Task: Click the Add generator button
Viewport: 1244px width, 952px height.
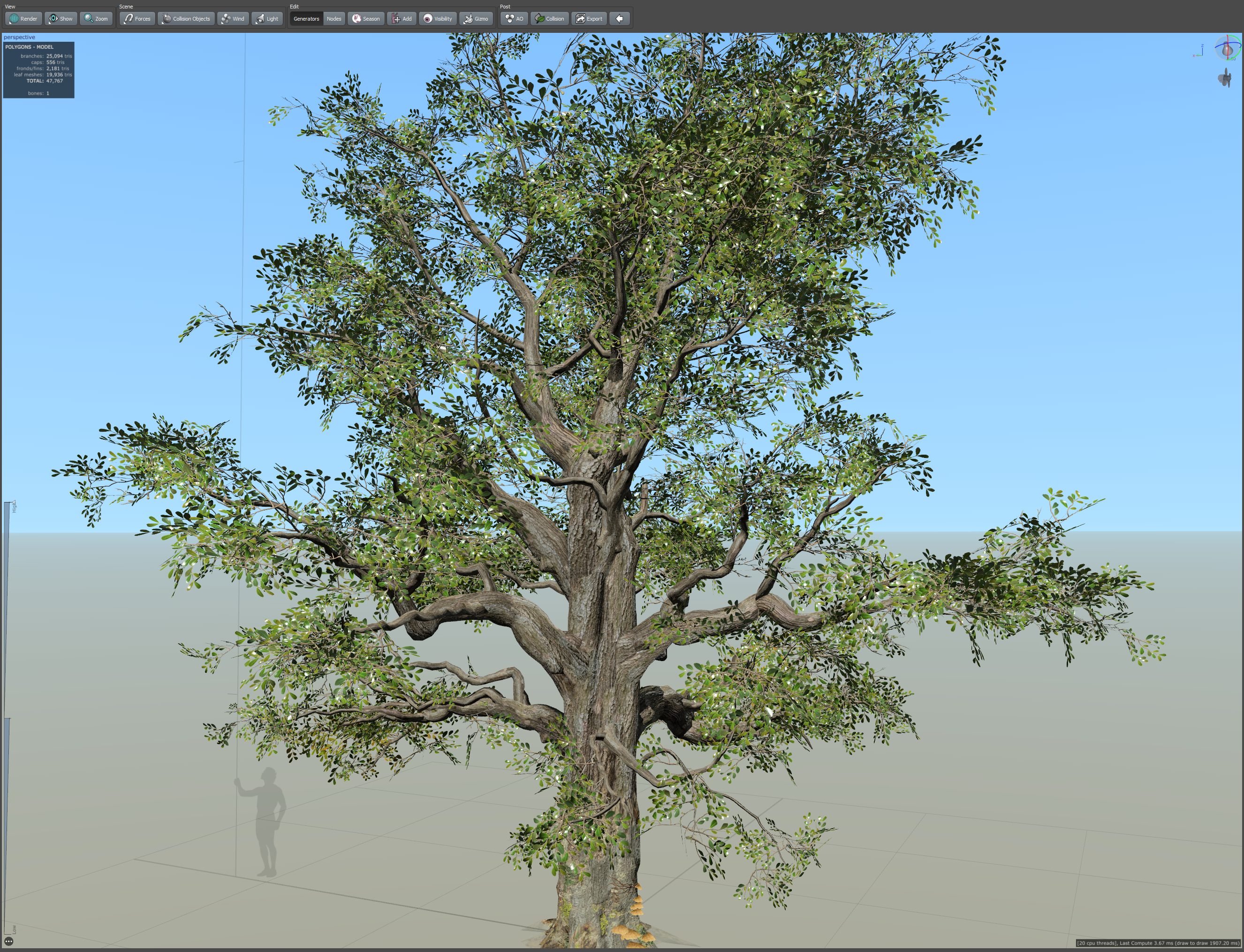Action: tap(402, 19)
